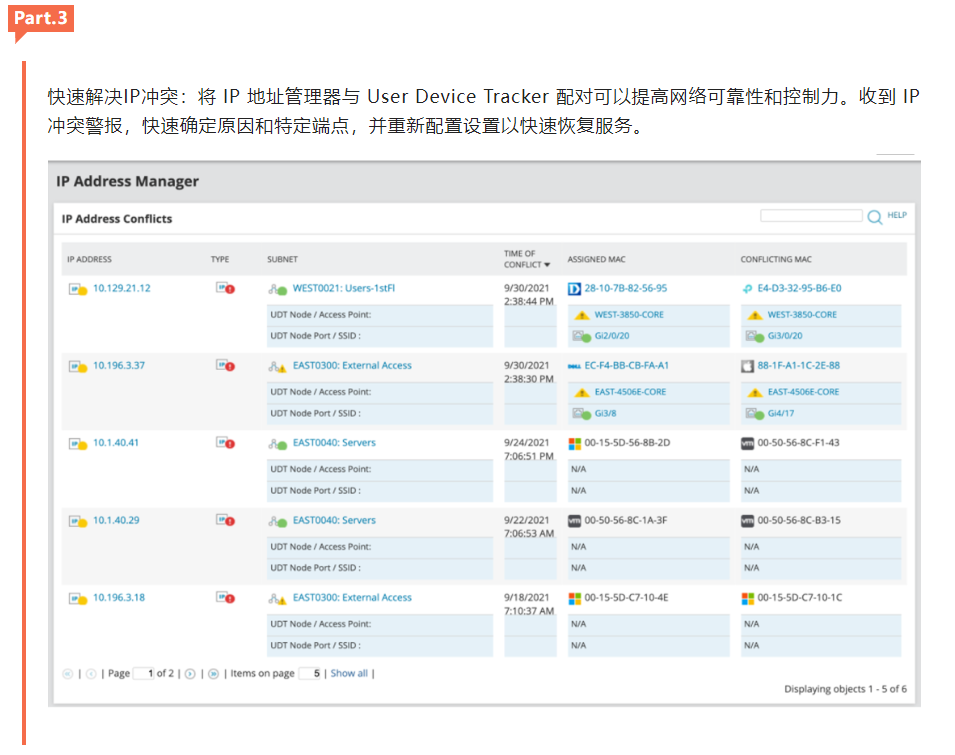
Task: Click MAC address 00-15-5D-56-8B-2D
Action: (627, 443)
